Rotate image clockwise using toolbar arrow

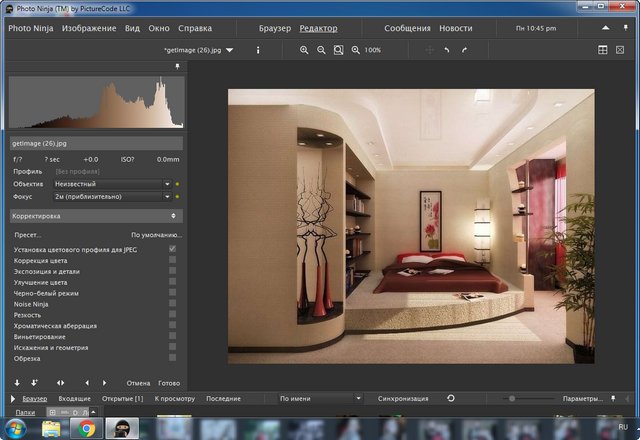(x=464, y=49)
